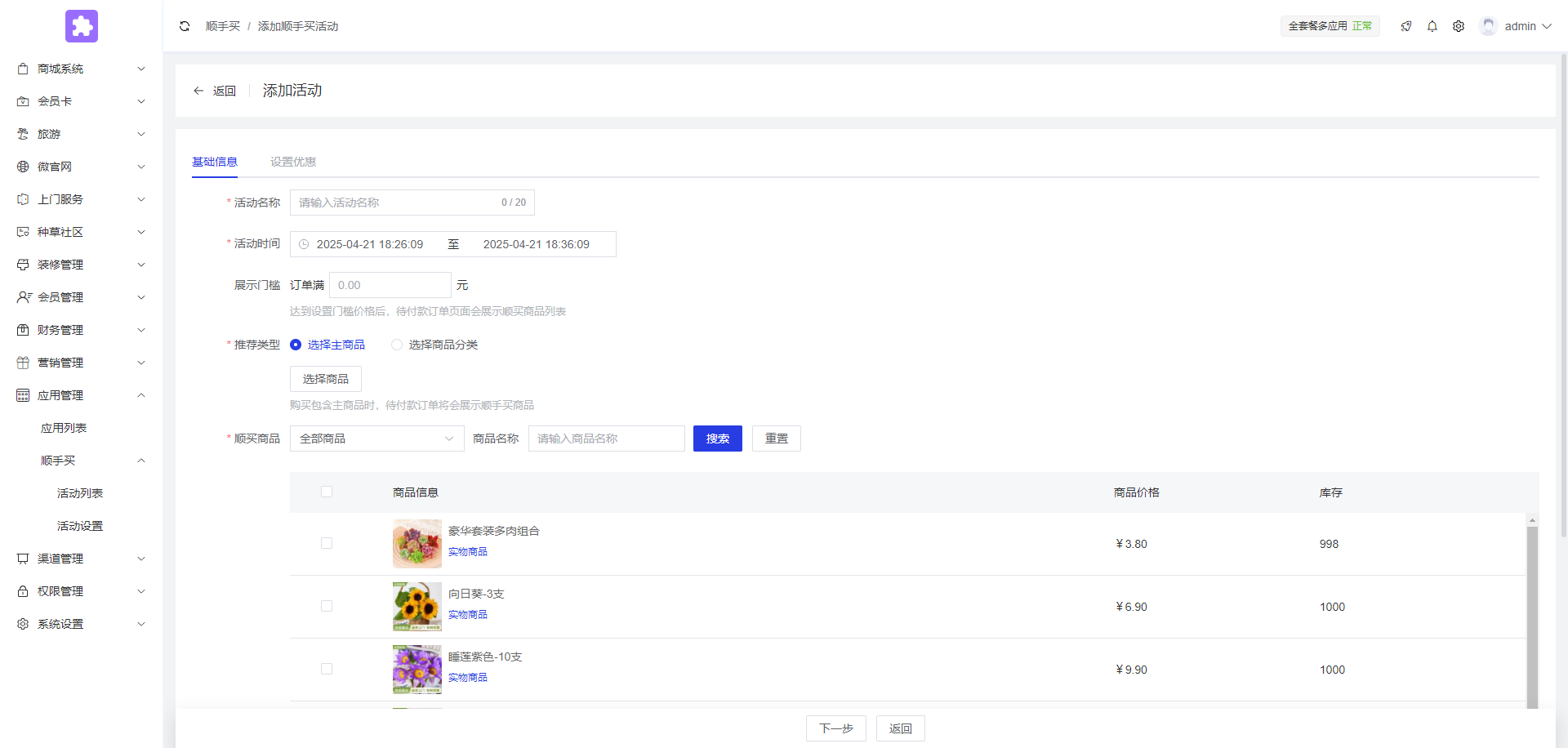The height and width of the screenshot is (748, 1568).
Task: Open the notification bell icon
Action: [x=1432, y=26]
